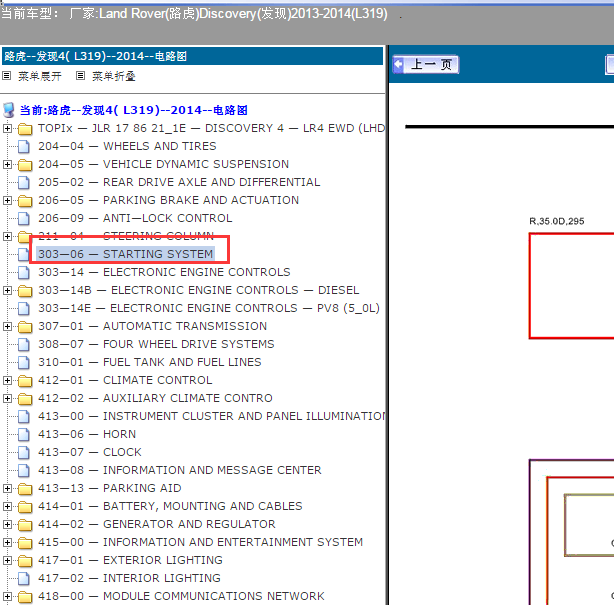Screen dimensions: 614x605
Task: Click folder icon of 413-13 Parking Aid
Action: 25,489
